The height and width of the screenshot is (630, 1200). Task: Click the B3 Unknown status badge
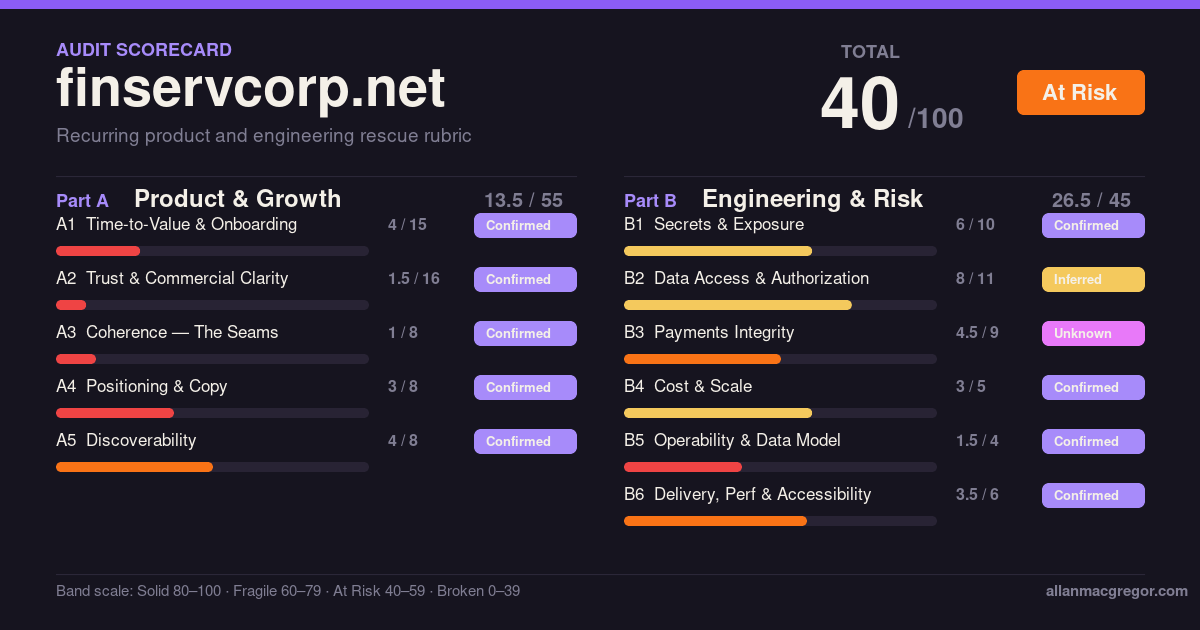coord(1093,333)
